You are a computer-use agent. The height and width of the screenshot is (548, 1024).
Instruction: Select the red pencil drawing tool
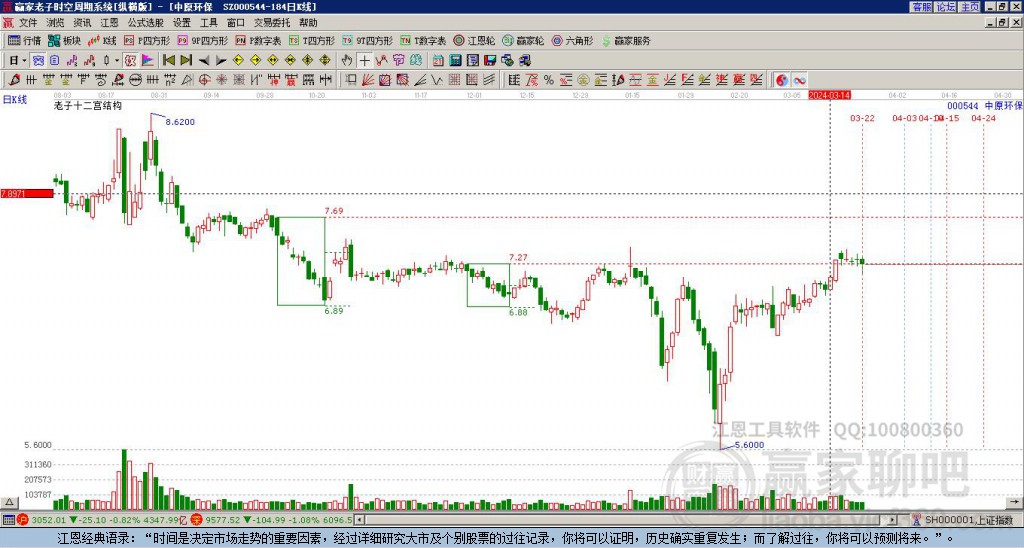(x=14, y=80)
